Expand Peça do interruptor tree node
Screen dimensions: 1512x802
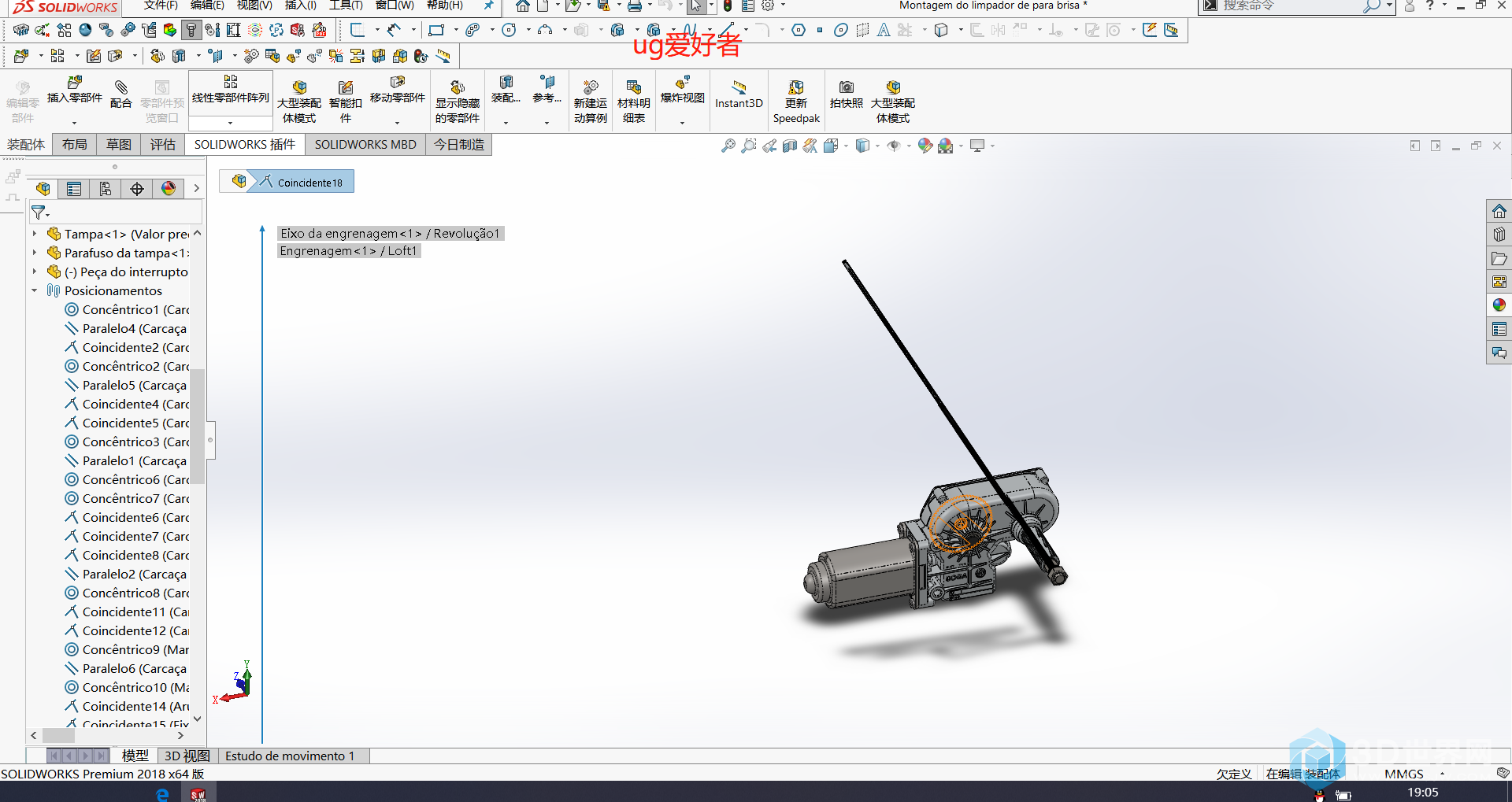tap(35, 272)
